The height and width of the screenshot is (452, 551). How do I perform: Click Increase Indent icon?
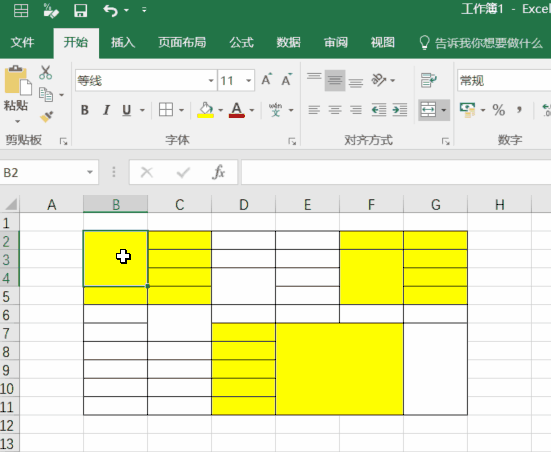coord(400,110)
